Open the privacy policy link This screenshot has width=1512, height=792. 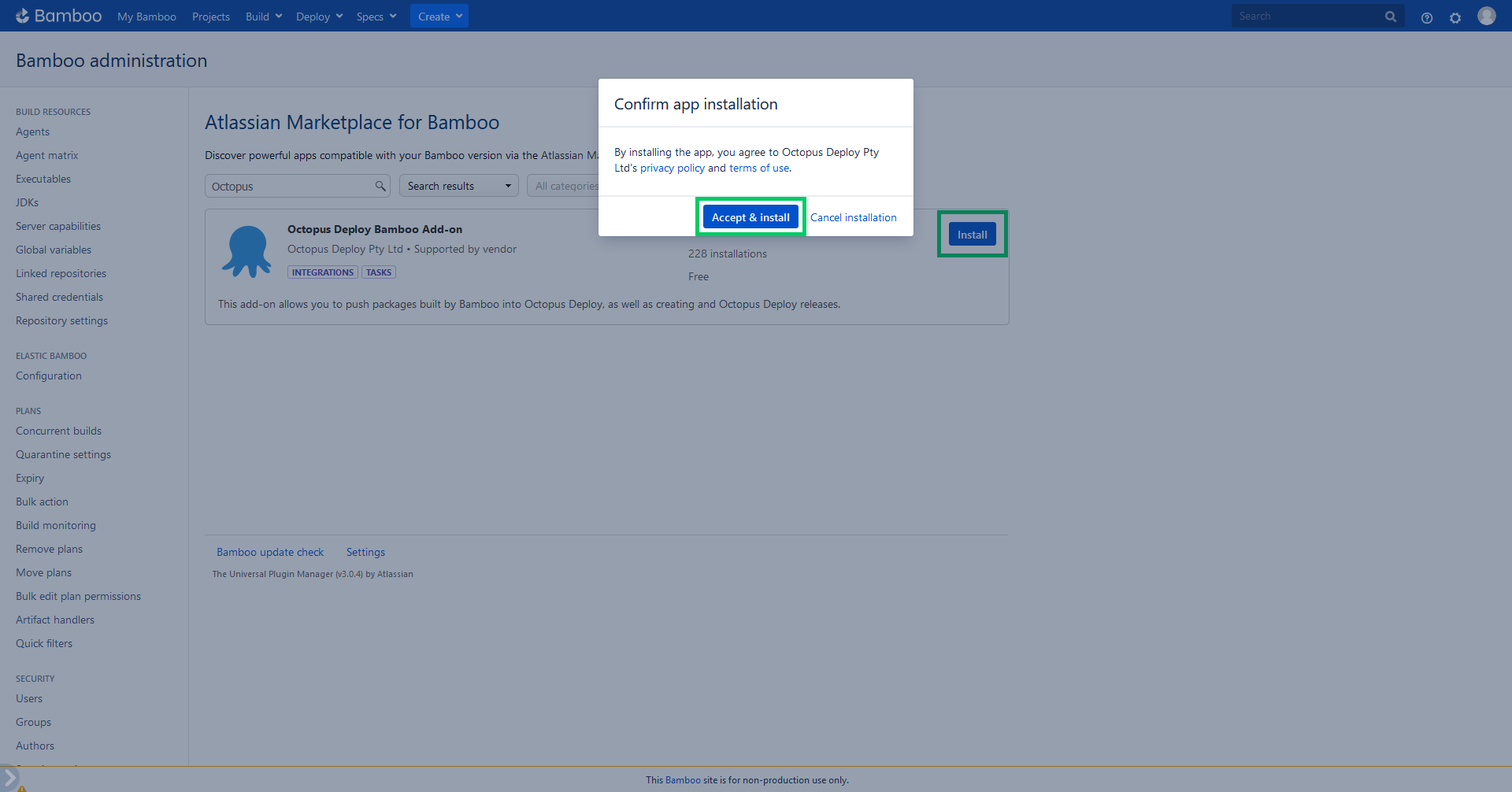tap(673, 168)
